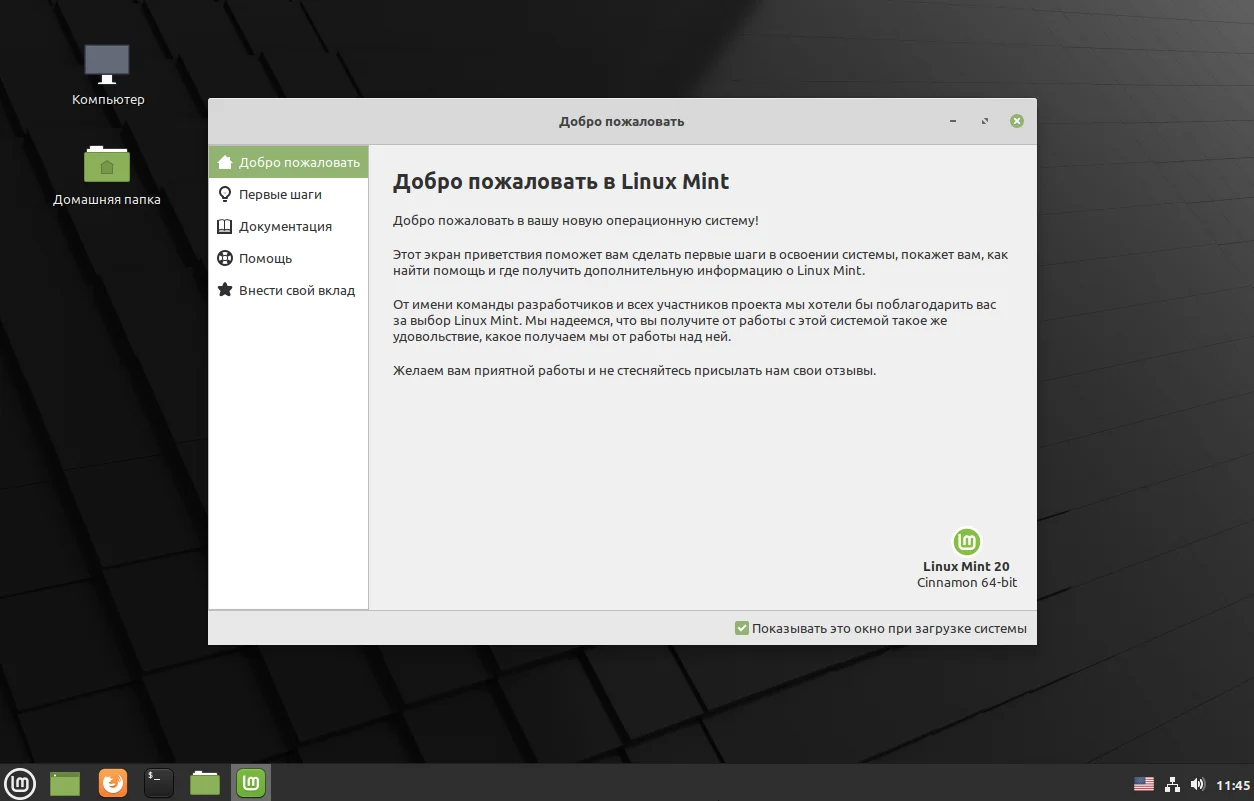This screenshot has width=1254, height=801.
Task: Click the Linux Mint logo in the welcome window
Action: [967, 542]
